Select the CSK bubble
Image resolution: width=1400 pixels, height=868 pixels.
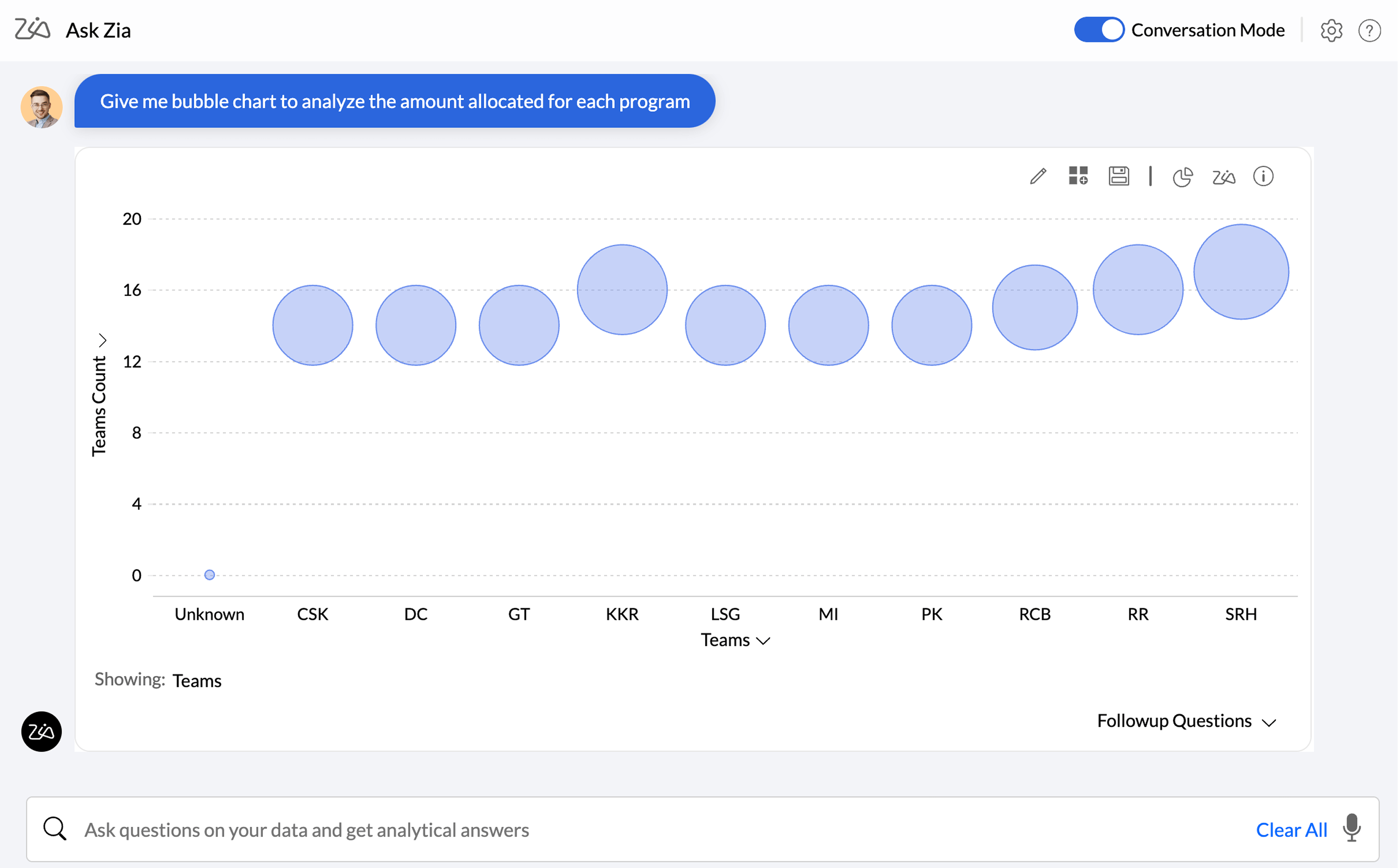[313, 325]
